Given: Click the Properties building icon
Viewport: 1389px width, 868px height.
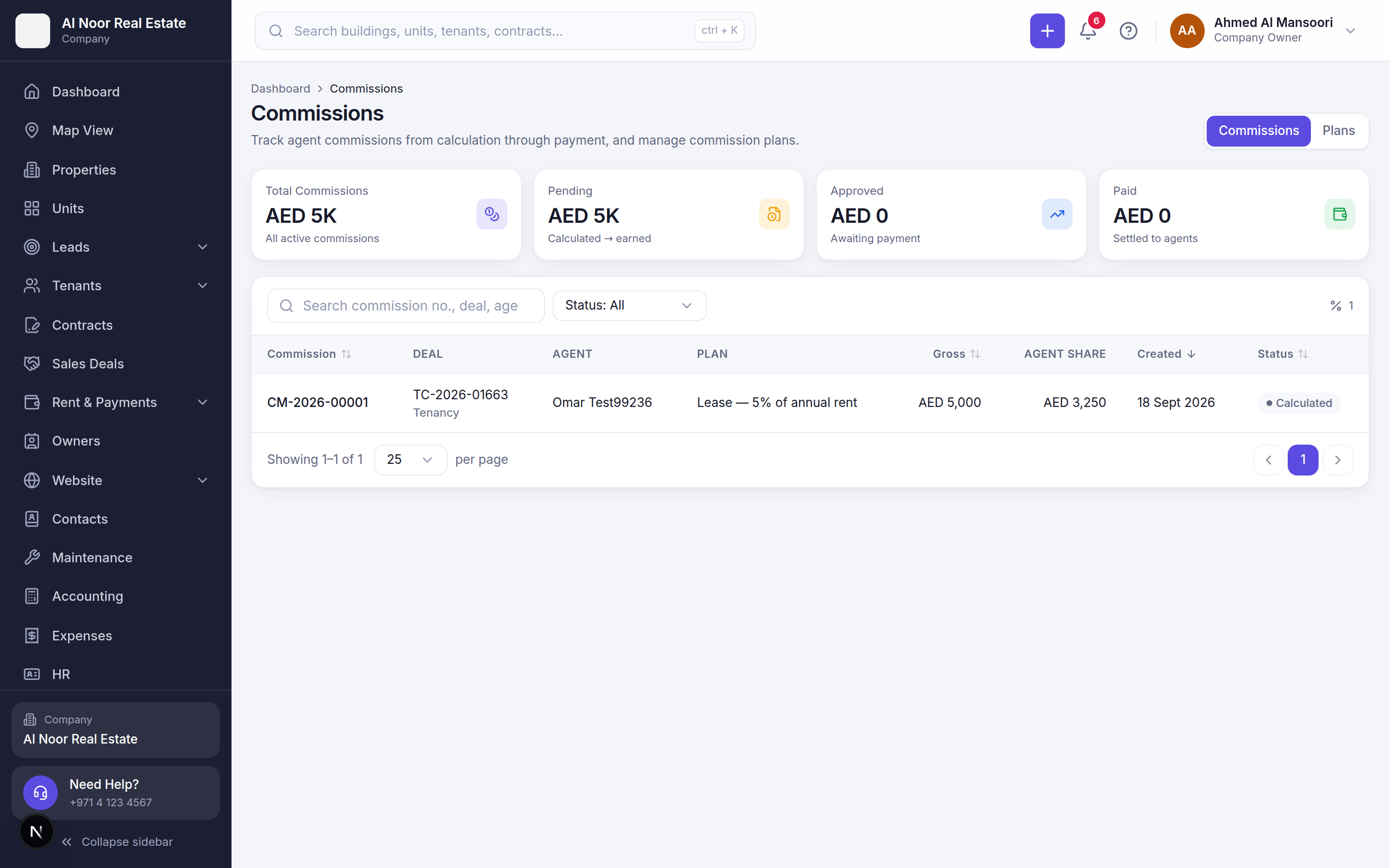Looking at the screenshot, I should coord(32,169).
